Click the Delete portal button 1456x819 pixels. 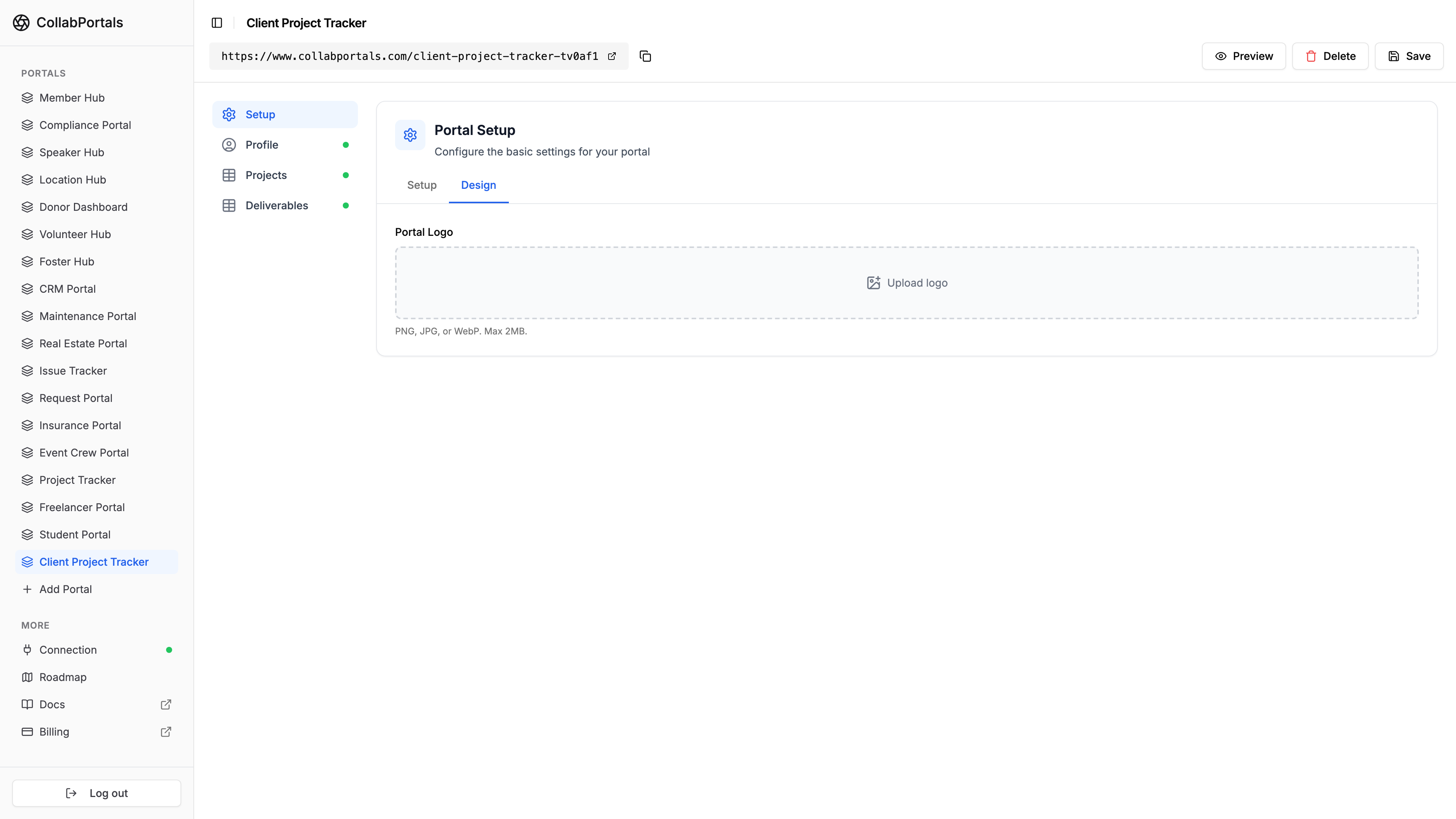pyautogui.click(x=1330, y=56)
